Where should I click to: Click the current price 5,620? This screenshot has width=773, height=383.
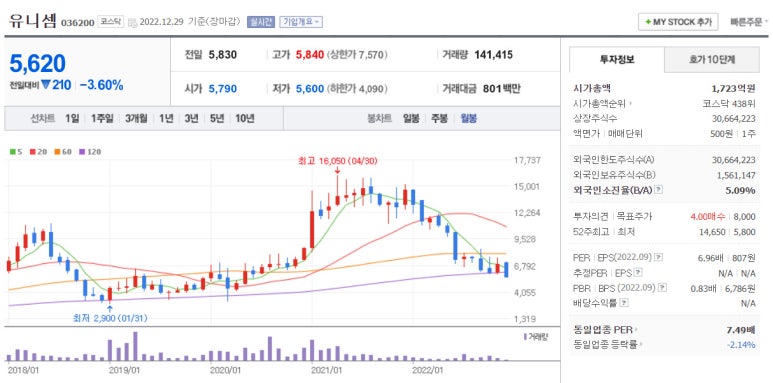[37, 64]
